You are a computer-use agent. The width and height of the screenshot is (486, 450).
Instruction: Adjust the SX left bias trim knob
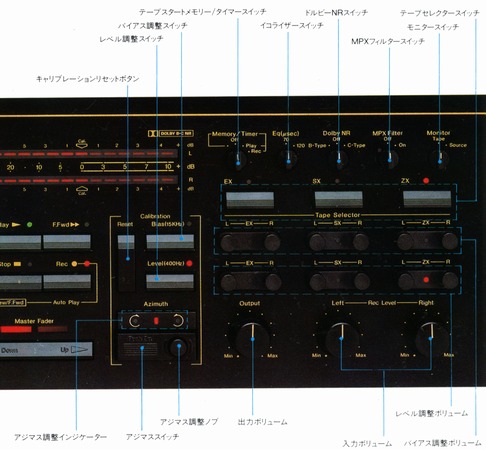coord(317,242)
